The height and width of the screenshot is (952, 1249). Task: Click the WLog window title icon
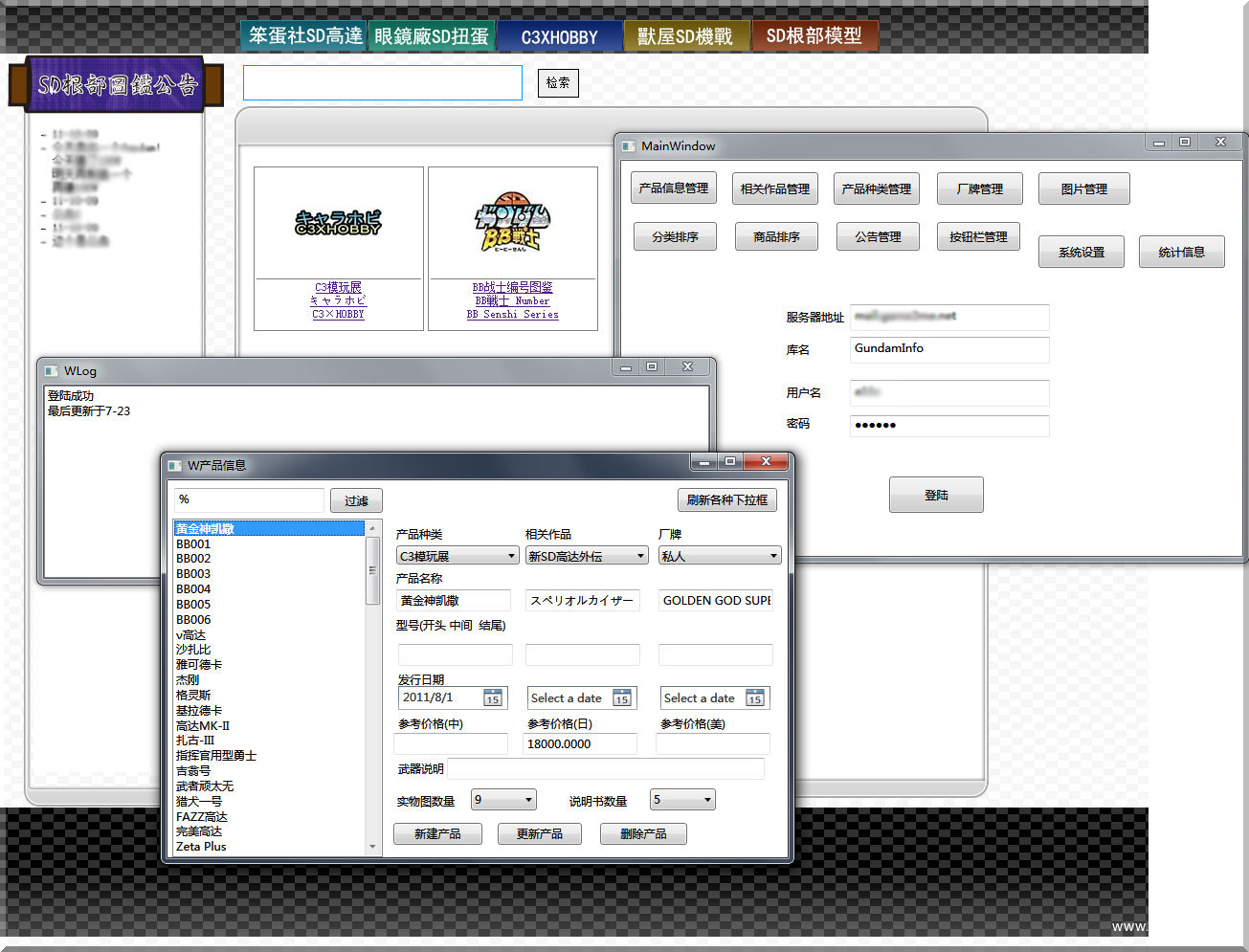coord(52,371)
